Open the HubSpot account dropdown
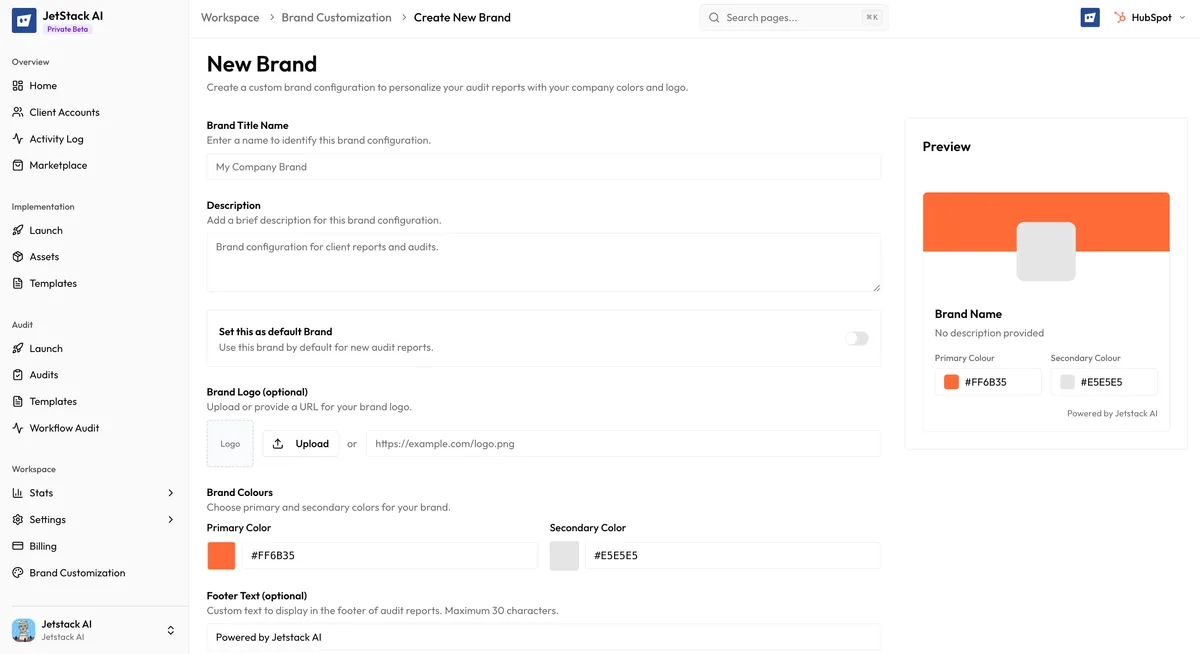 [x=1148, y=17]
